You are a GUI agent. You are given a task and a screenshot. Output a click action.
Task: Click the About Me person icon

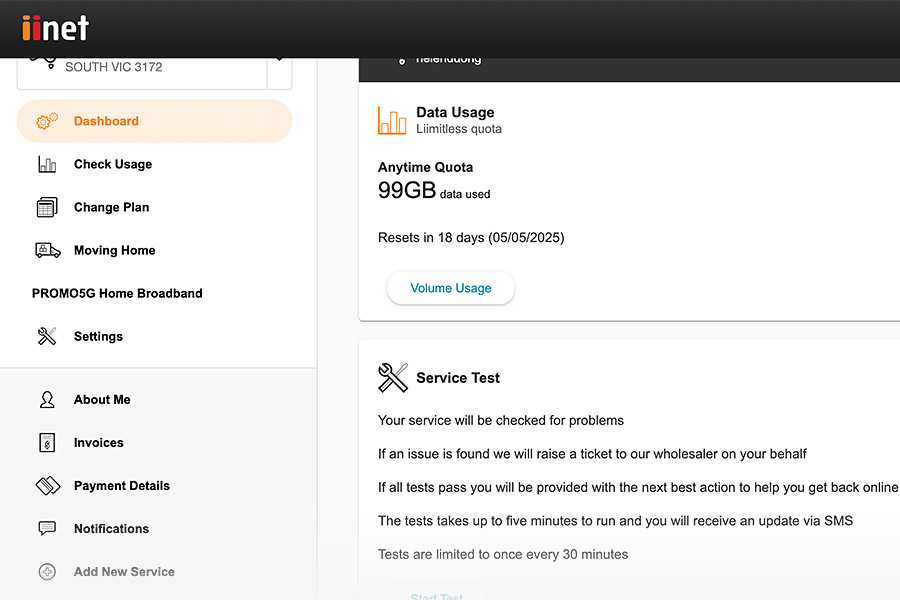(x=47, y=399)
